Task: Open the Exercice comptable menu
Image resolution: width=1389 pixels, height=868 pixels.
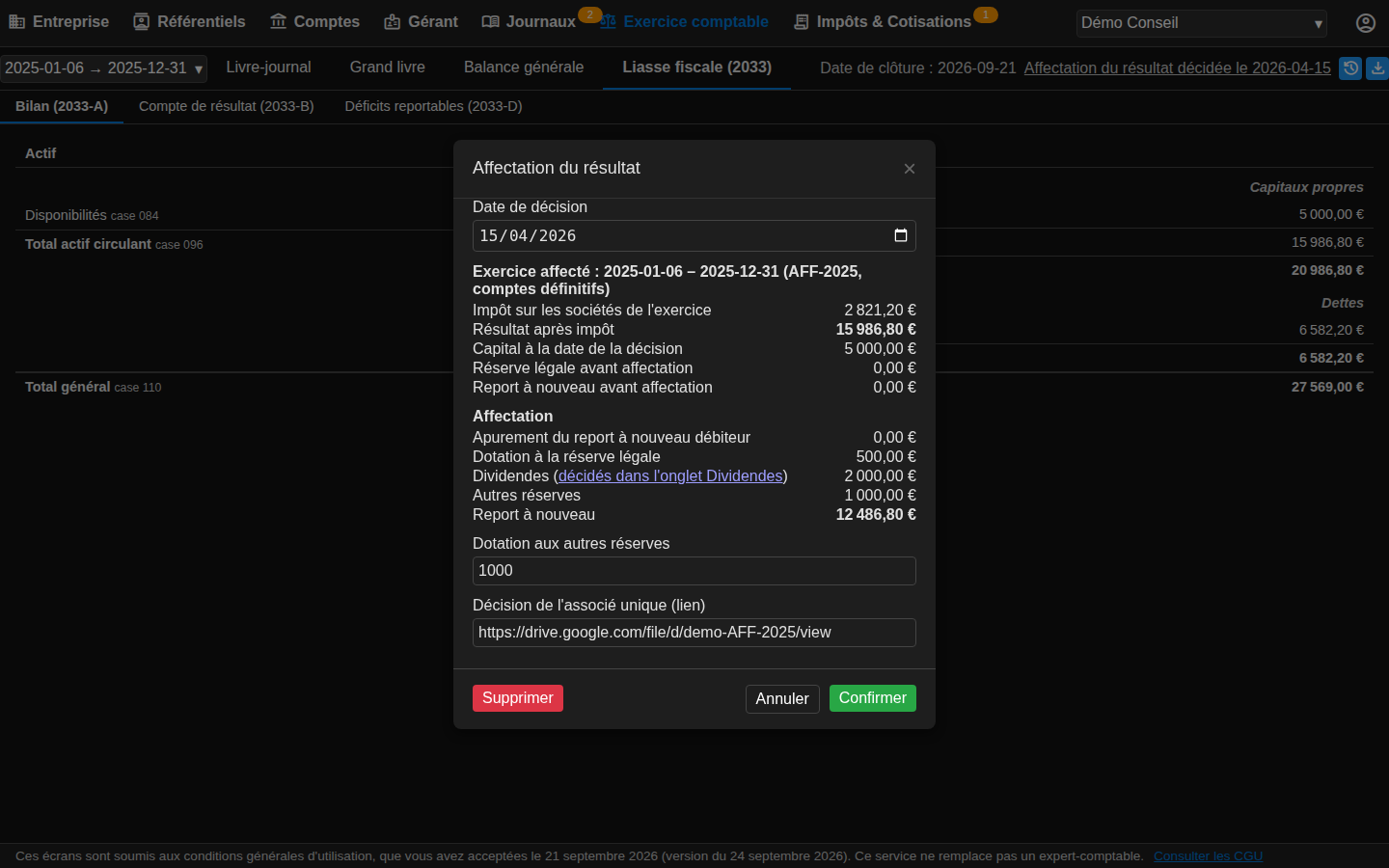Action: tap(684, 21)
